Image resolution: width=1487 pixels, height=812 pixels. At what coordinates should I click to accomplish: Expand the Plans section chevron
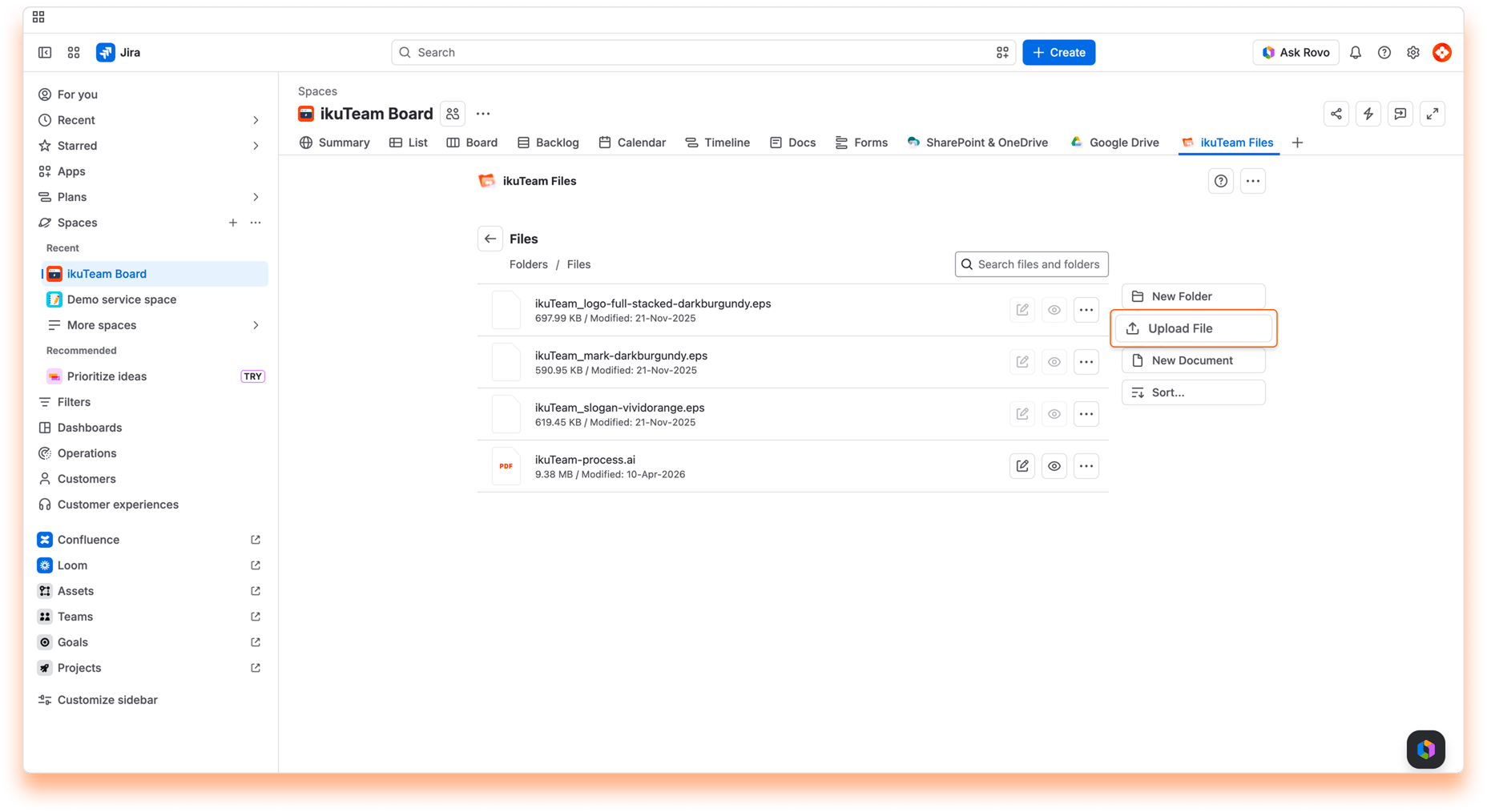click(256, 197)
